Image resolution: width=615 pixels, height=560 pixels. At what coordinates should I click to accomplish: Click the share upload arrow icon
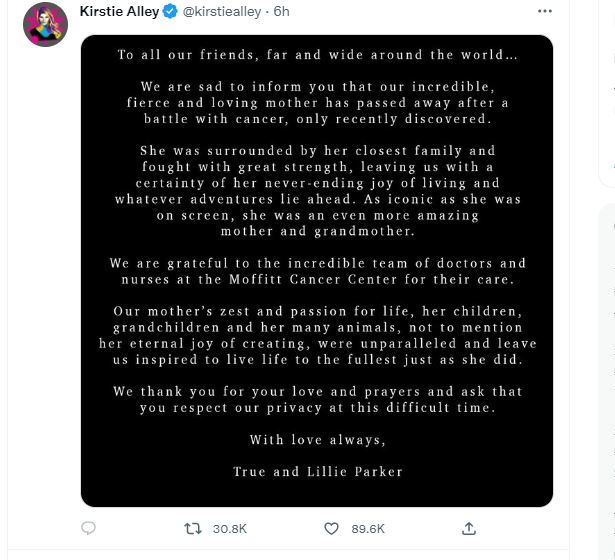coord(467,527)
